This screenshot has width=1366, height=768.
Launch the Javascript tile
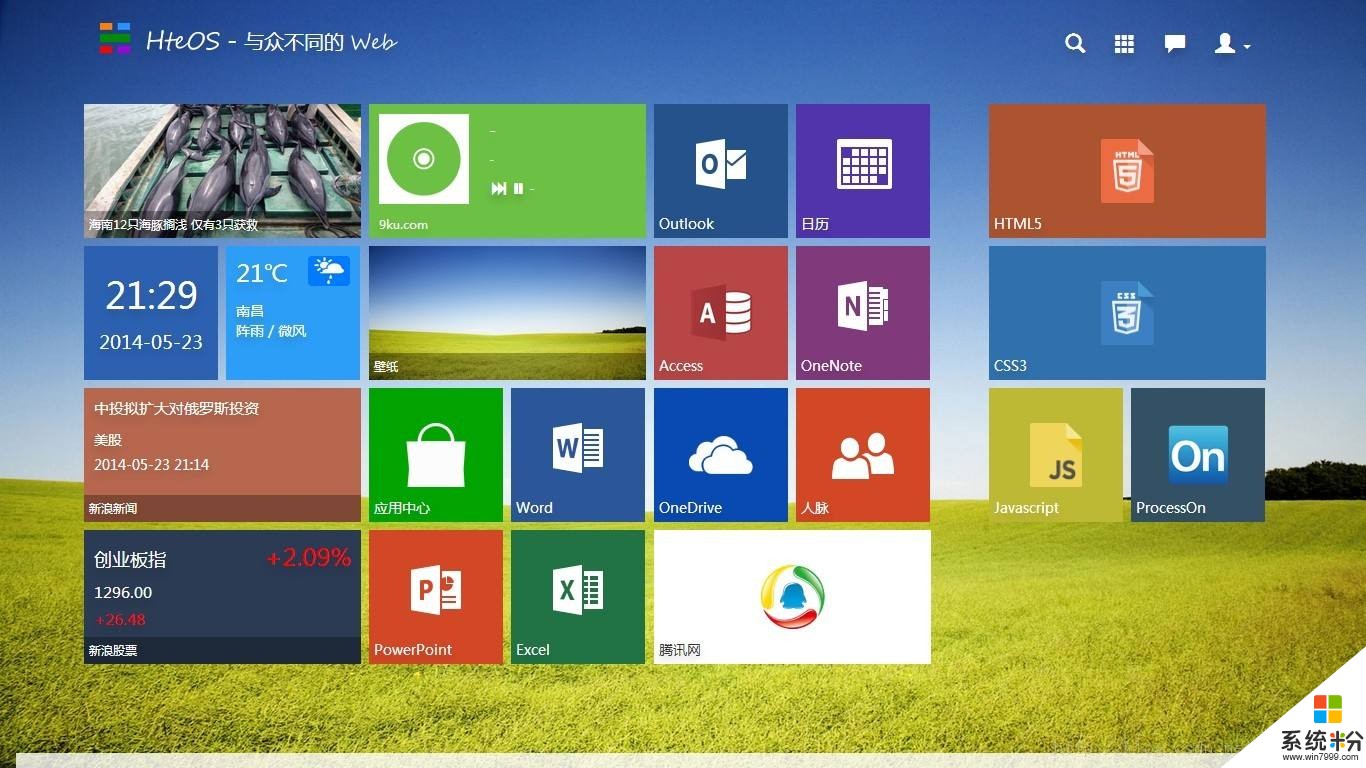1056,455
